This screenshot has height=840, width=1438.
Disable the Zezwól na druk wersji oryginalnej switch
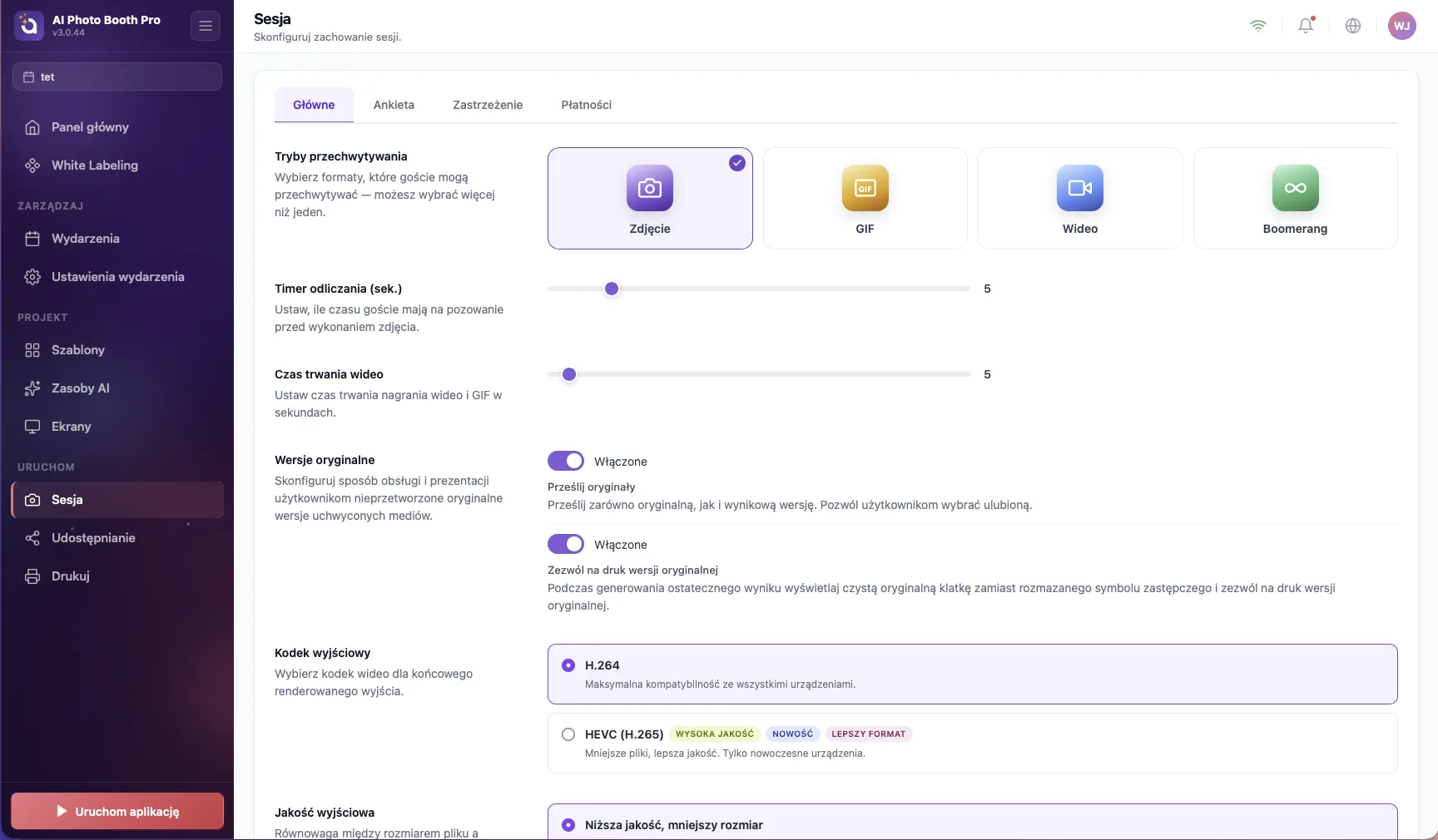(566, 544)
